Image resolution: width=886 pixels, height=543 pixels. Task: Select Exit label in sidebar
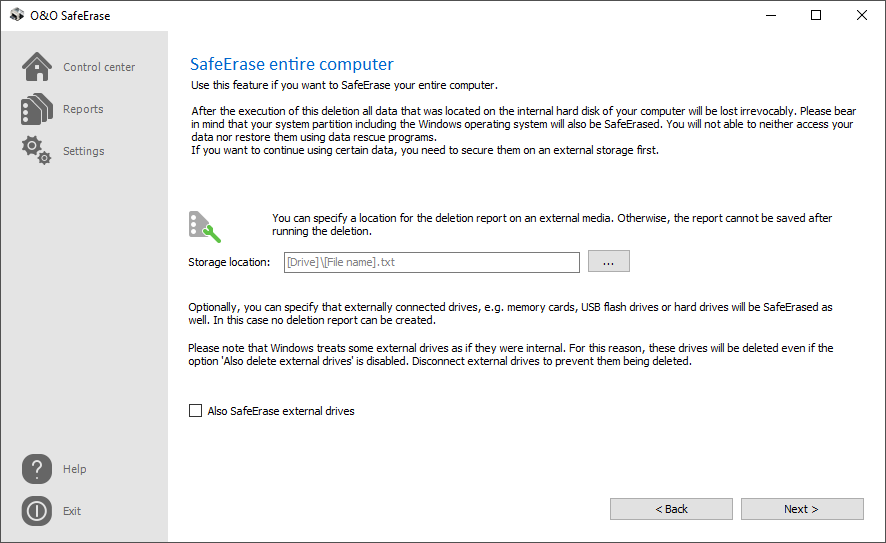pos(72,511)
